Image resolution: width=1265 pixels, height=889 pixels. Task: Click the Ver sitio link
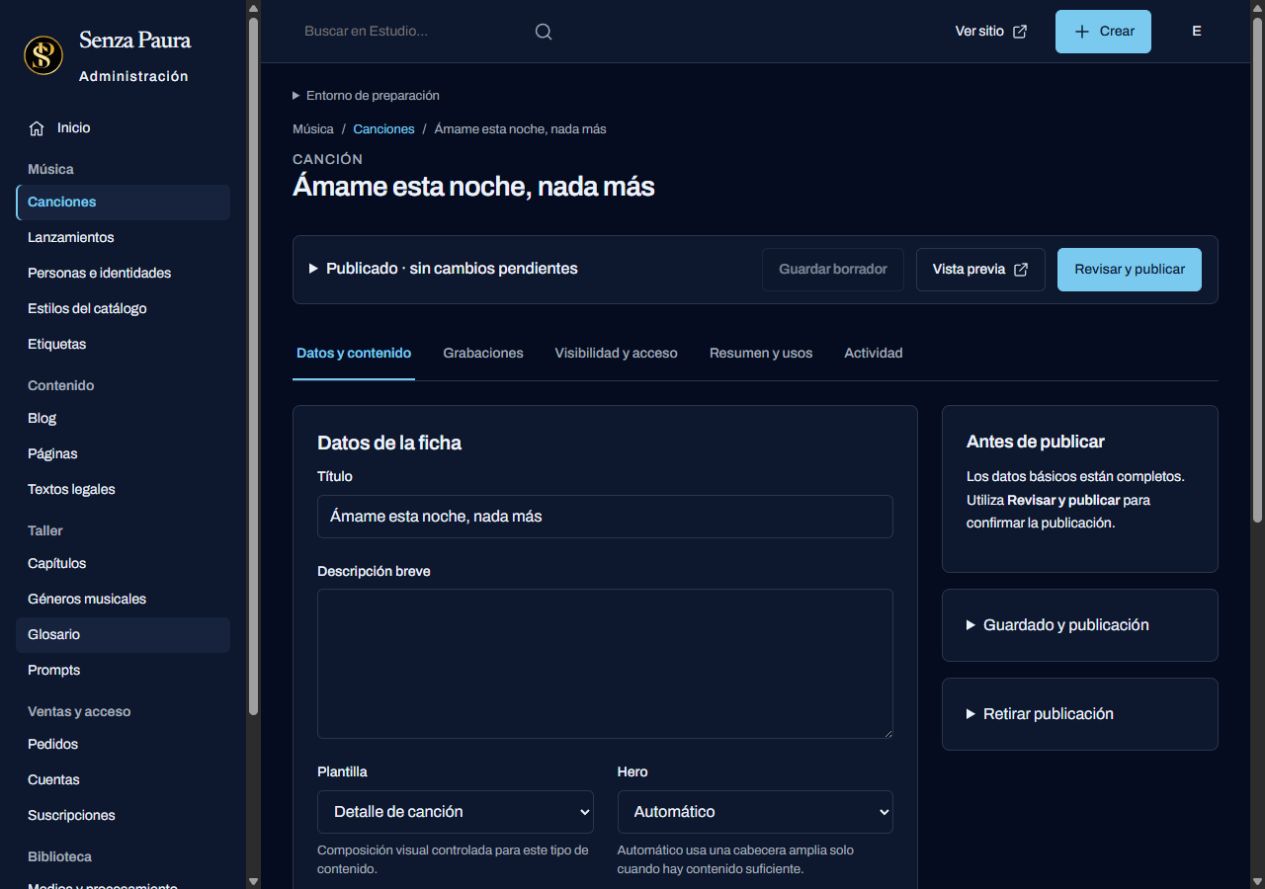992,31
